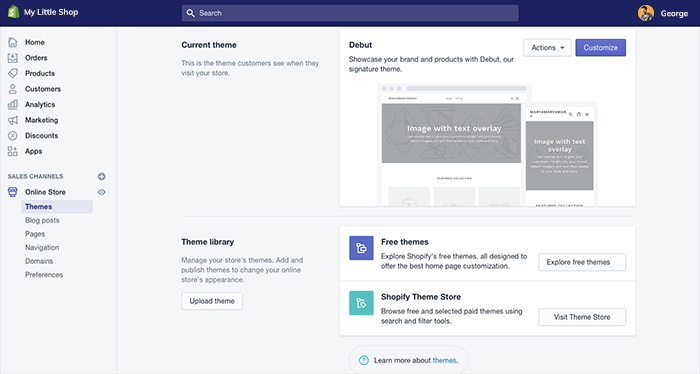Add a sales channel with plus icon
The width and height of the screenshot is (700, 374).
coord(102,176)
